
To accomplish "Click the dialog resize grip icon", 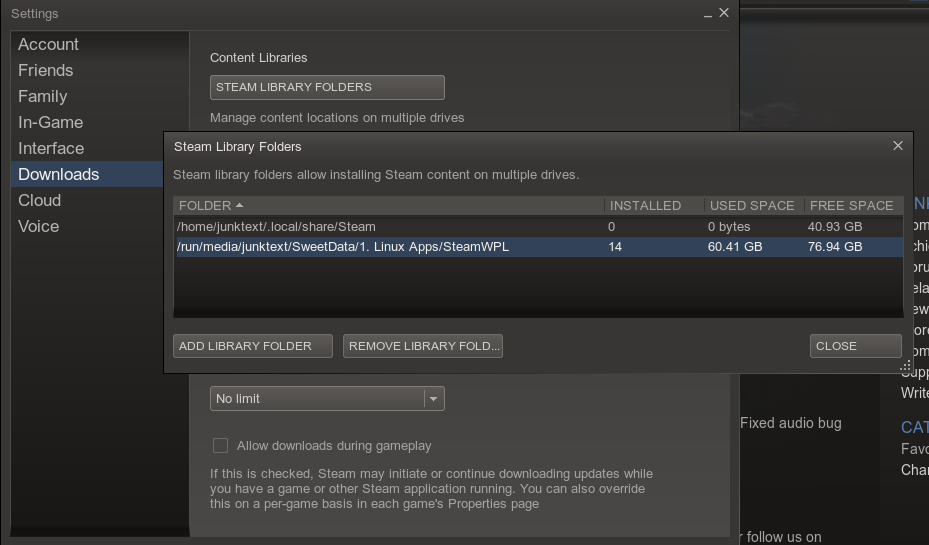I will (905, 366).
